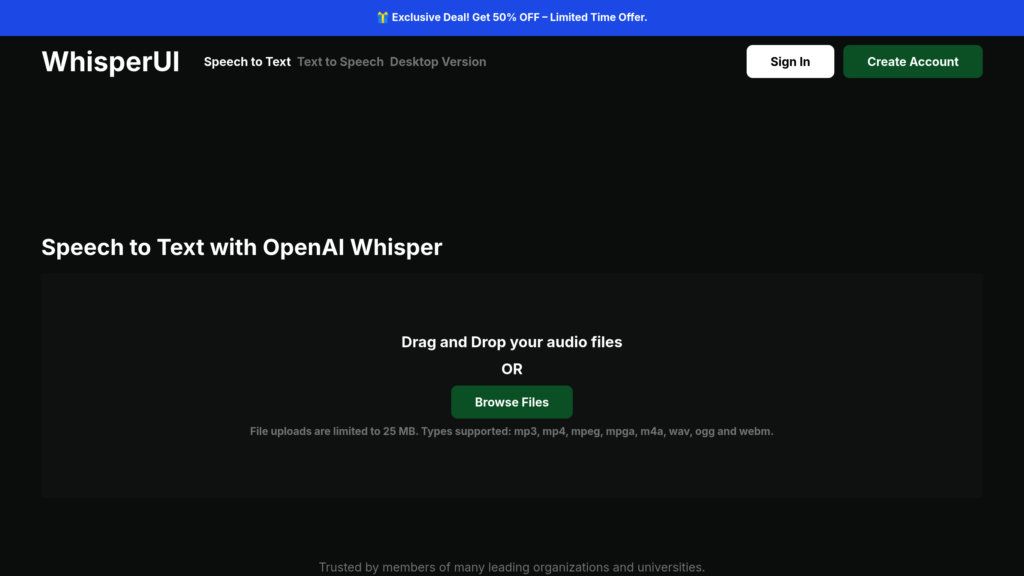This screenshot has height=576, width=1024.
Task: Click the gift icon in the promo banner
Action: 383,17
